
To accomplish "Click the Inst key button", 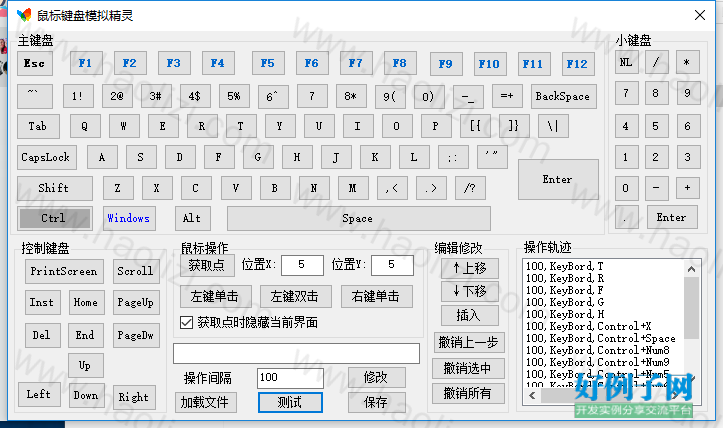I will tap(42, 303).
